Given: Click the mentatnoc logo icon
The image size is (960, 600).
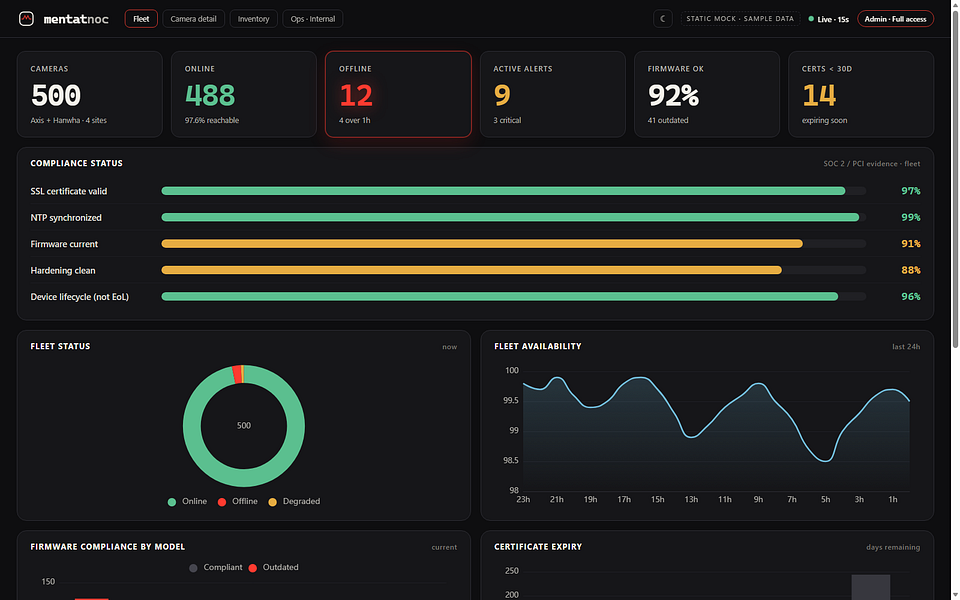Looking at the screenshot, I should coord(26,19).
